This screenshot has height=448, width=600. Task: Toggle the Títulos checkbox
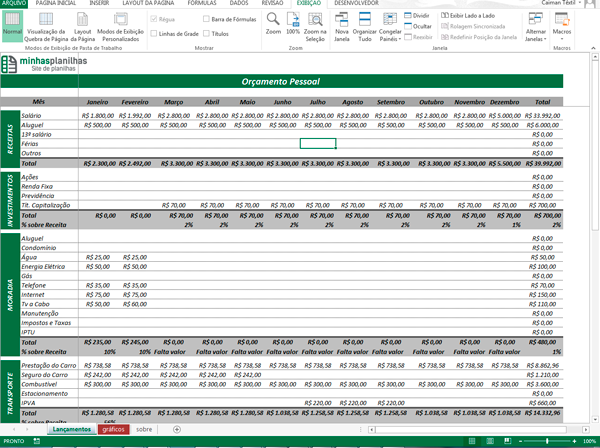pos(205,33)
